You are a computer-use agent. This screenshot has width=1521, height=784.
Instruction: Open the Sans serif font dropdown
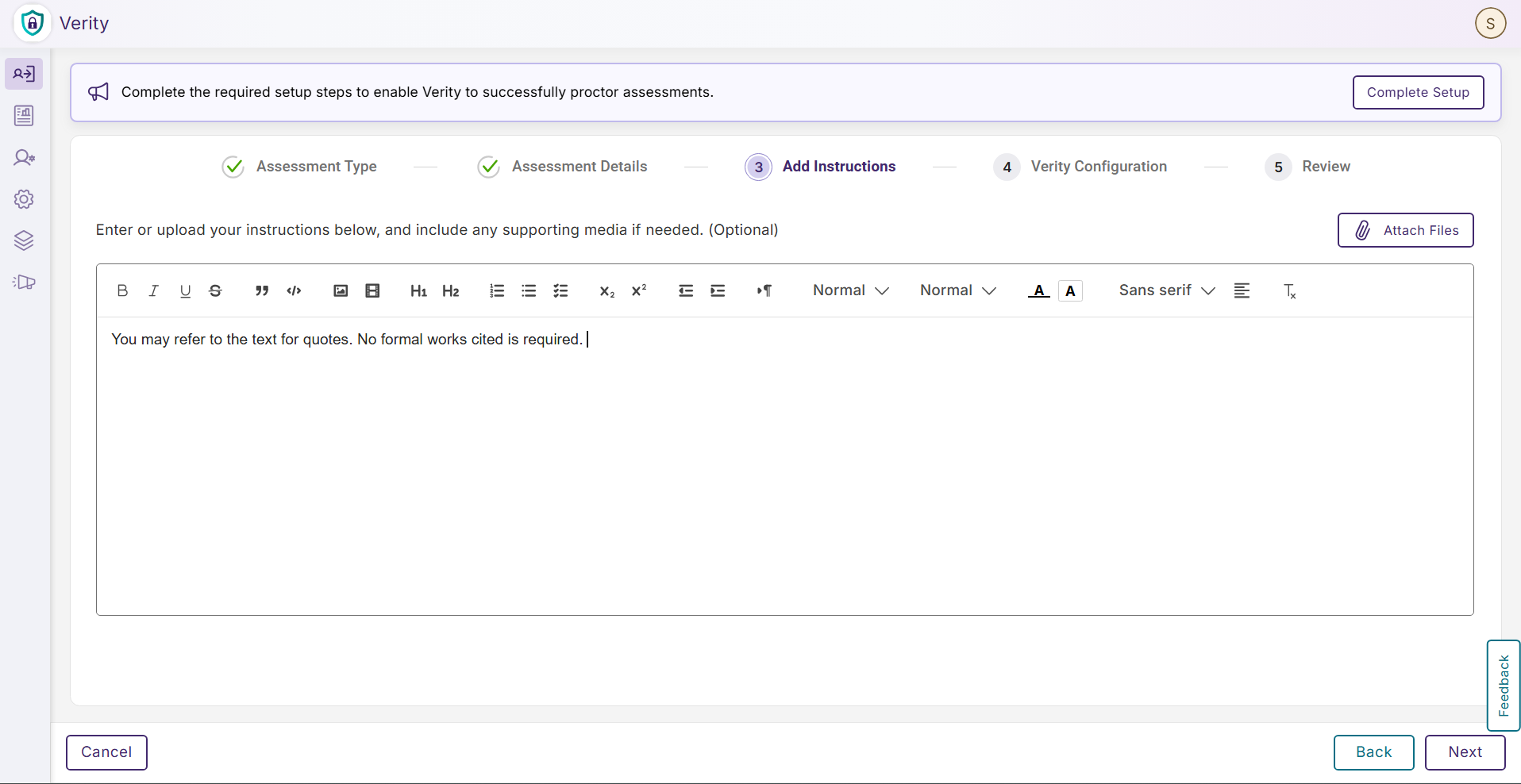pos(1167,290)
